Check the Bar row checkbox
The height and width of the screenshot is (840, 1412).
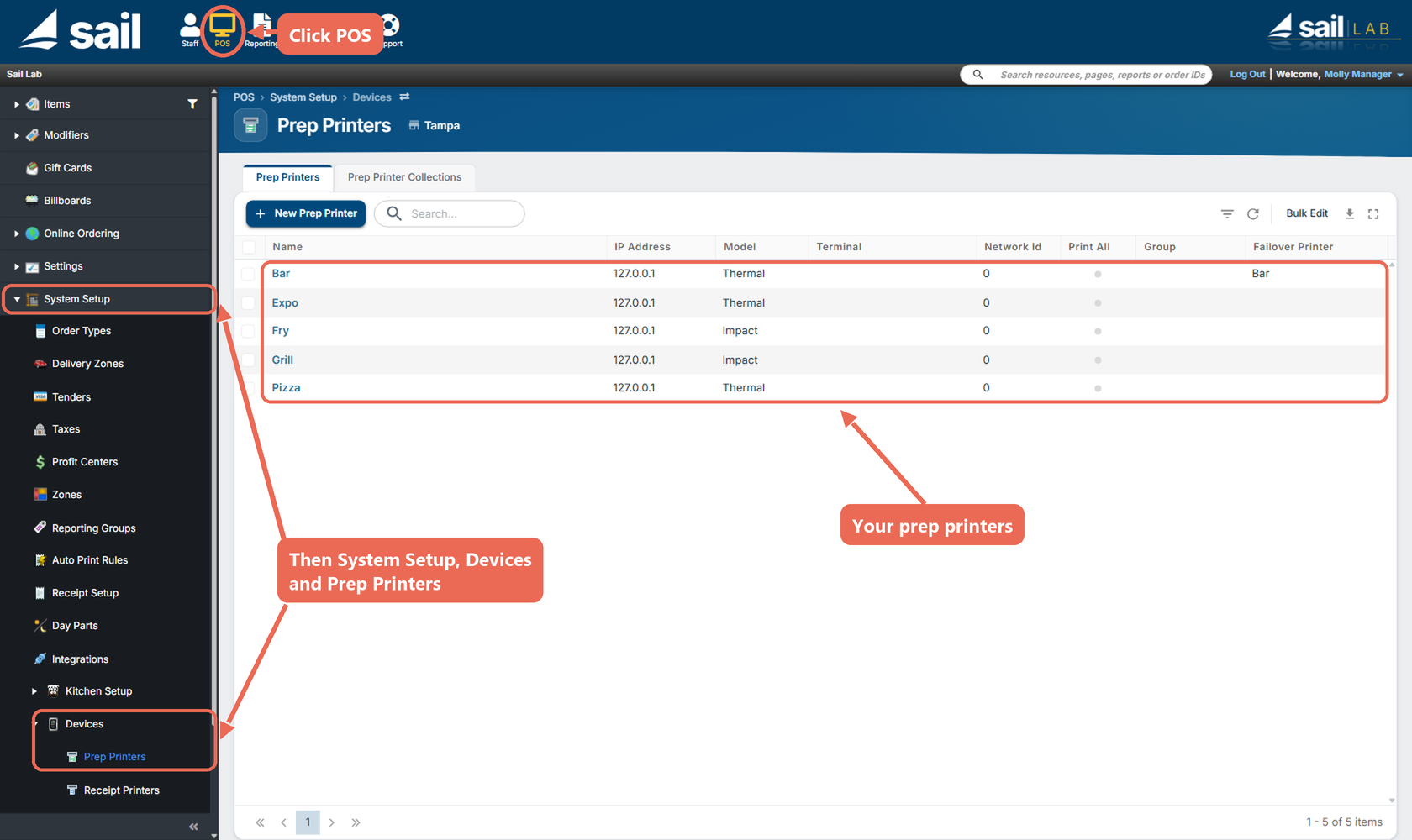click(x=248, y=274)
